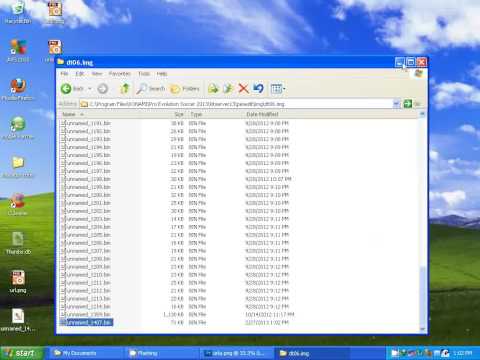Click the url.png desktop icon
Screen dimensions: 480x360
pos(18,282)
